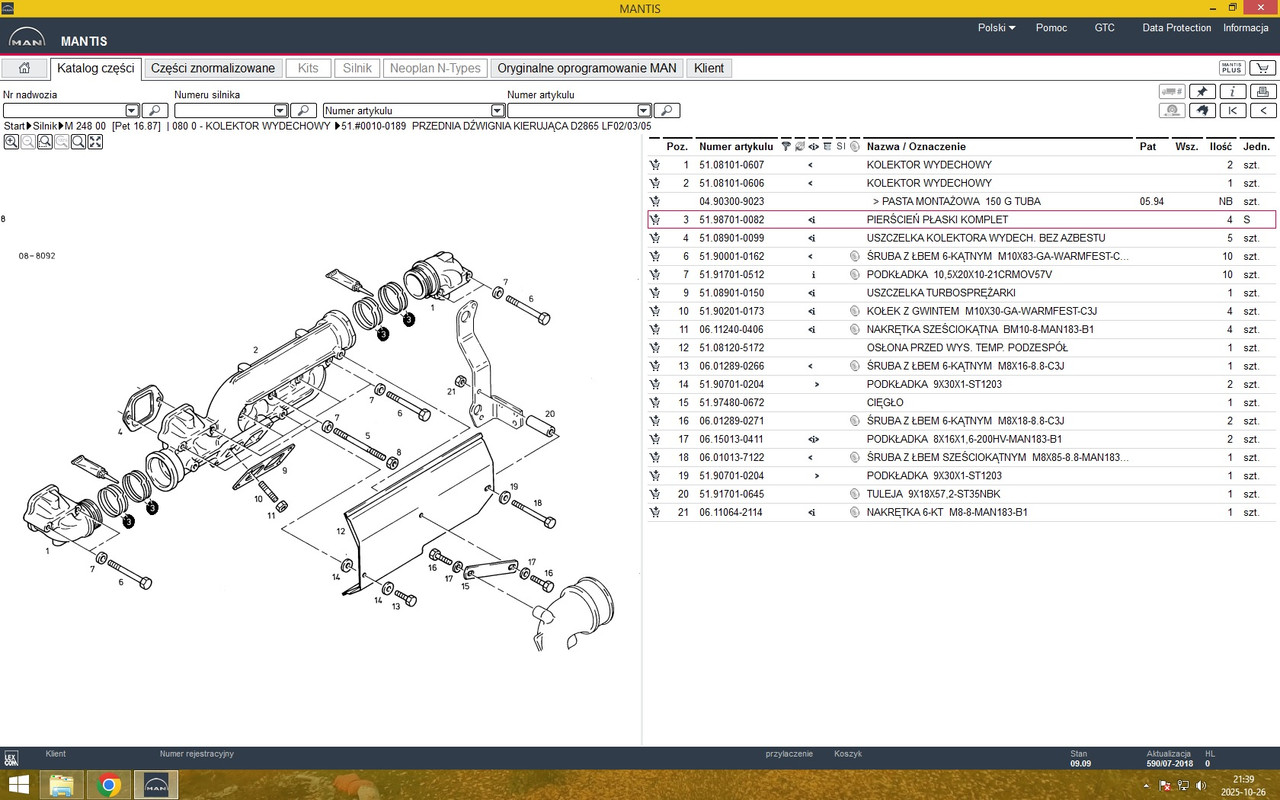Open the Oryginalne oprogramowanie MAN tab

(x=587, y=68)
